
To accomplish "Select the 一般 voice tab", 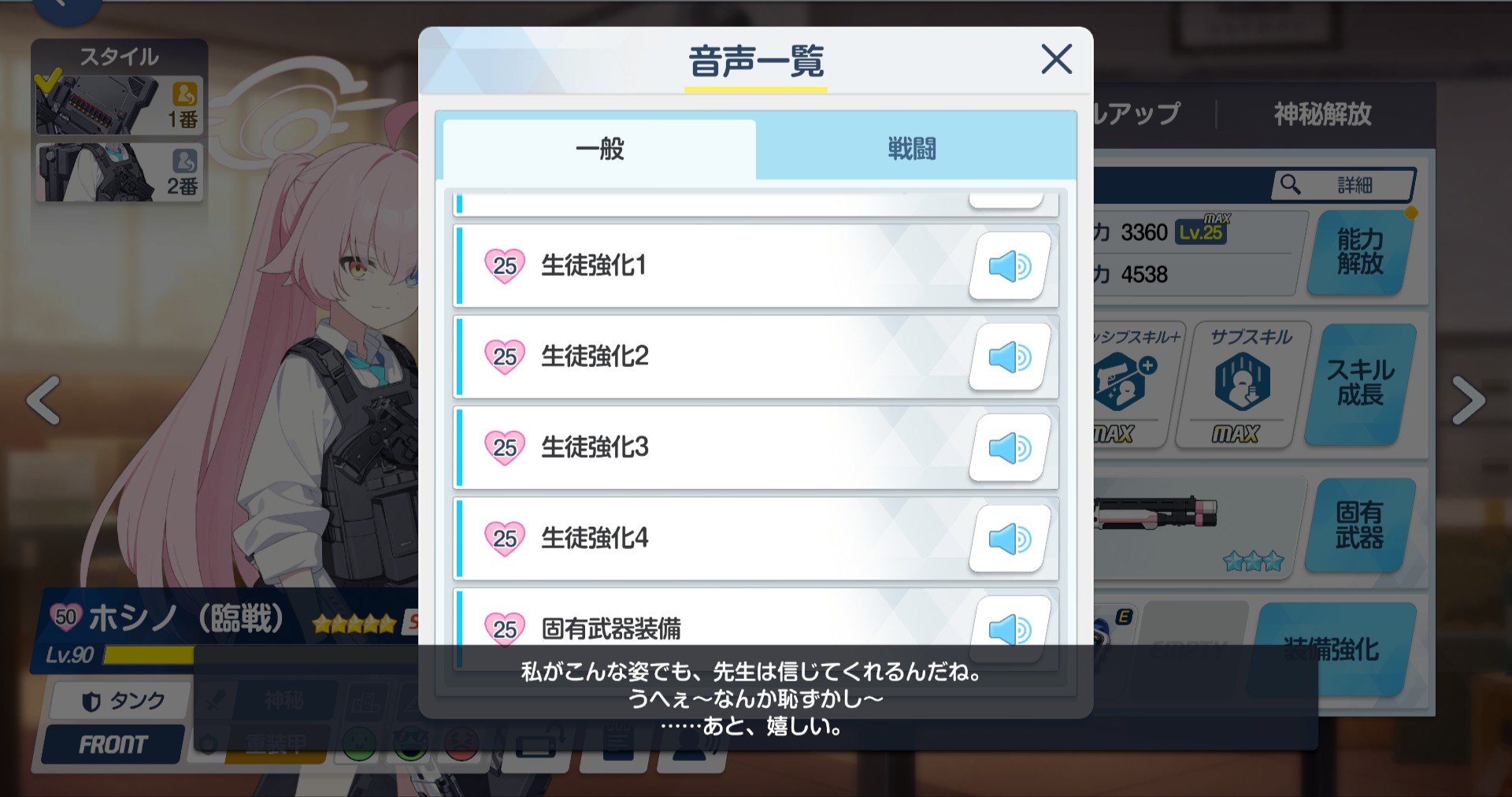I will coord(599,149).
